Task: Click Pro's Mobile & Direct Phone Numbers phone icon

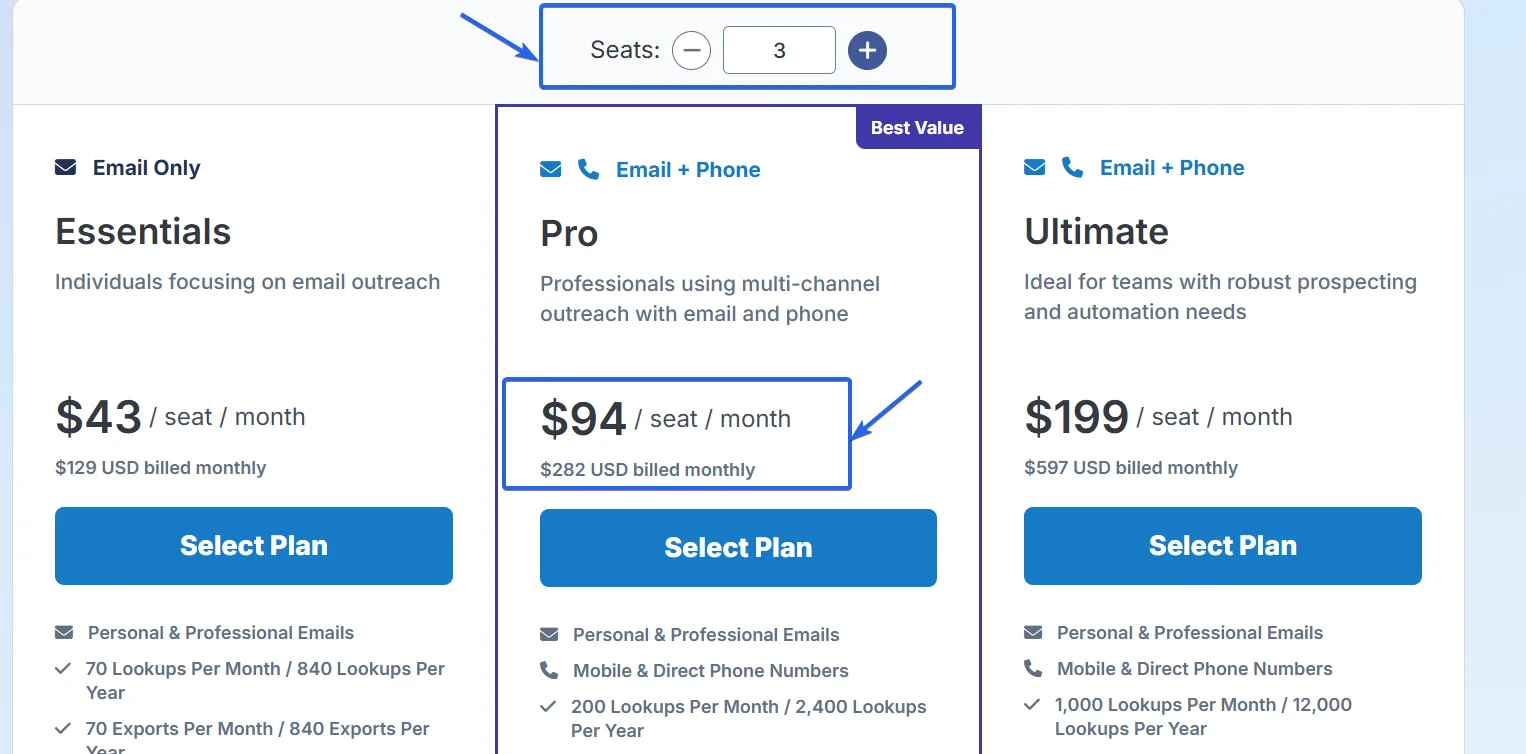Action: tap(549, 670)
